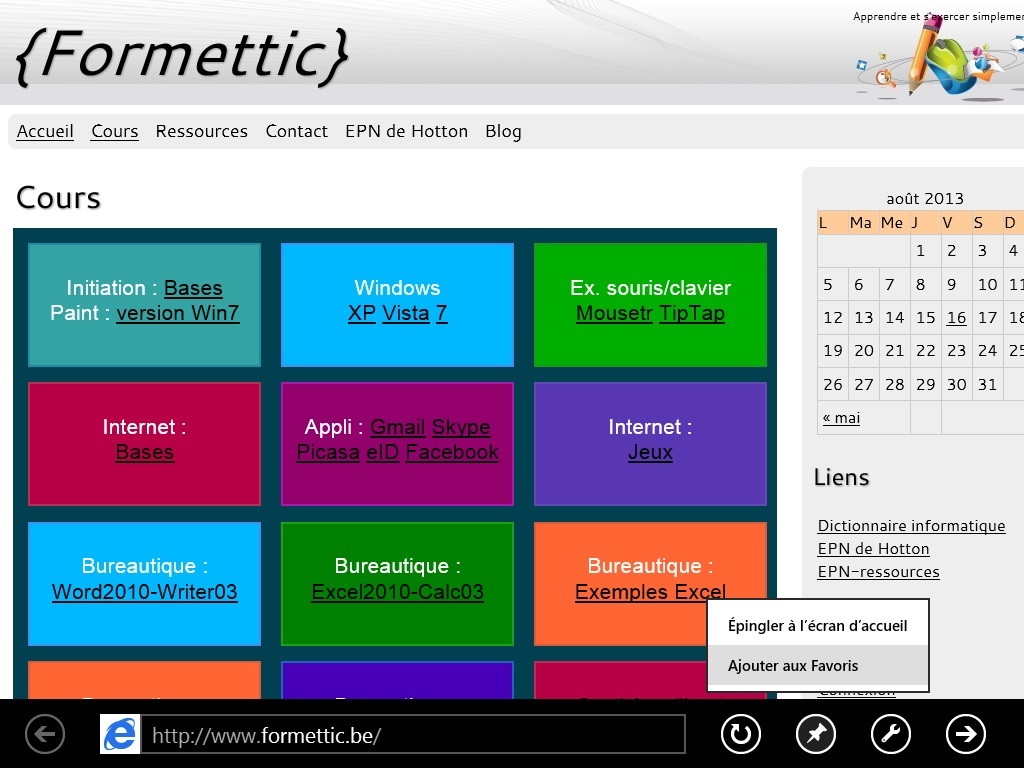Choose Ajouter aux Favoris
This screenshot has width=1024, height=768.
pyautogui.click(x=818, y=665)
